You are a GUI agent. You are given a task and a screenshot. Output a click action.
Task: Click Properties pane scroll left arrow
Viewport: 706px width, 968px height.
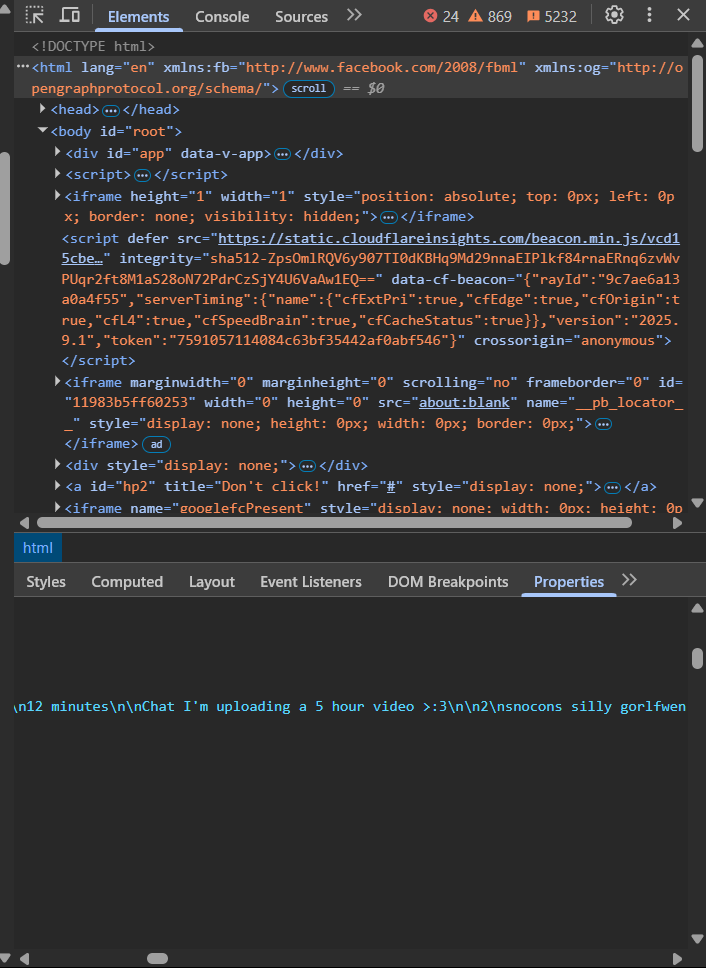[x=24, y=958]
